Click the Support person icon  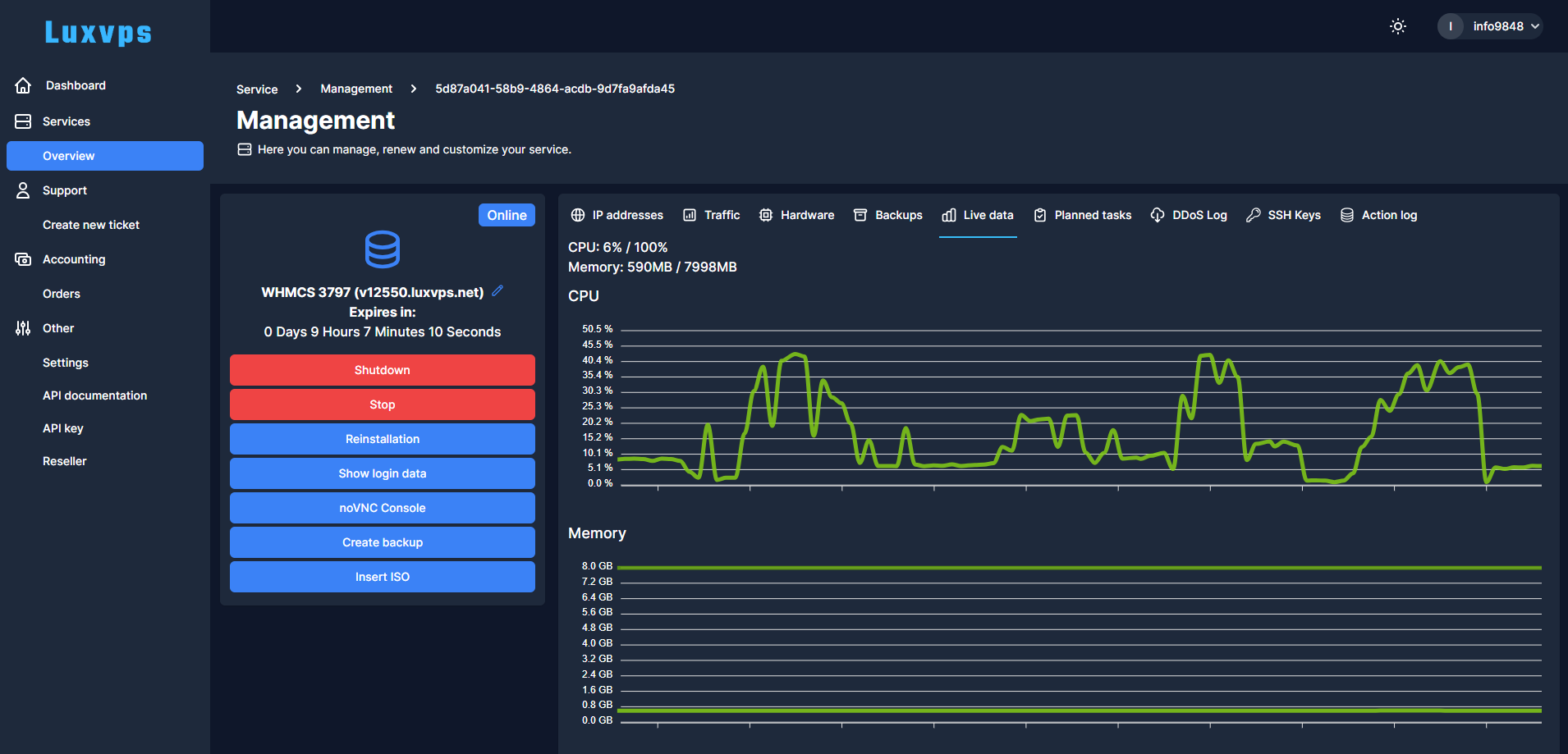[23, 190]
